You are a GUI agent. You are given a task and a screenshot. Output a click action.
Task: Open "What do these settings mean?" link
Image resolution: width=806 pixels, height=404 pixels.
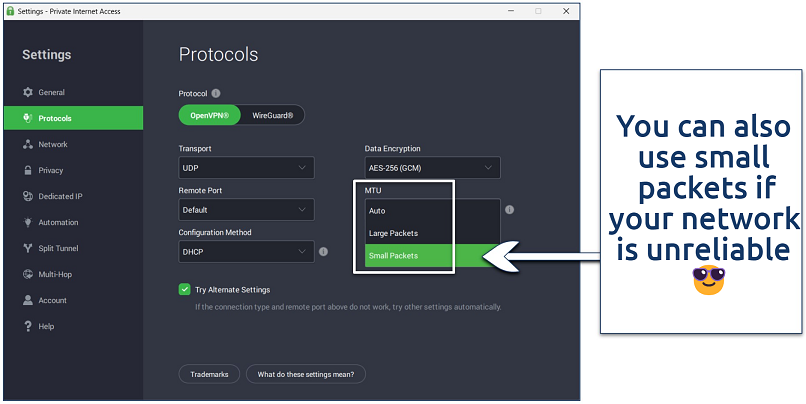(x=306, y=374)
